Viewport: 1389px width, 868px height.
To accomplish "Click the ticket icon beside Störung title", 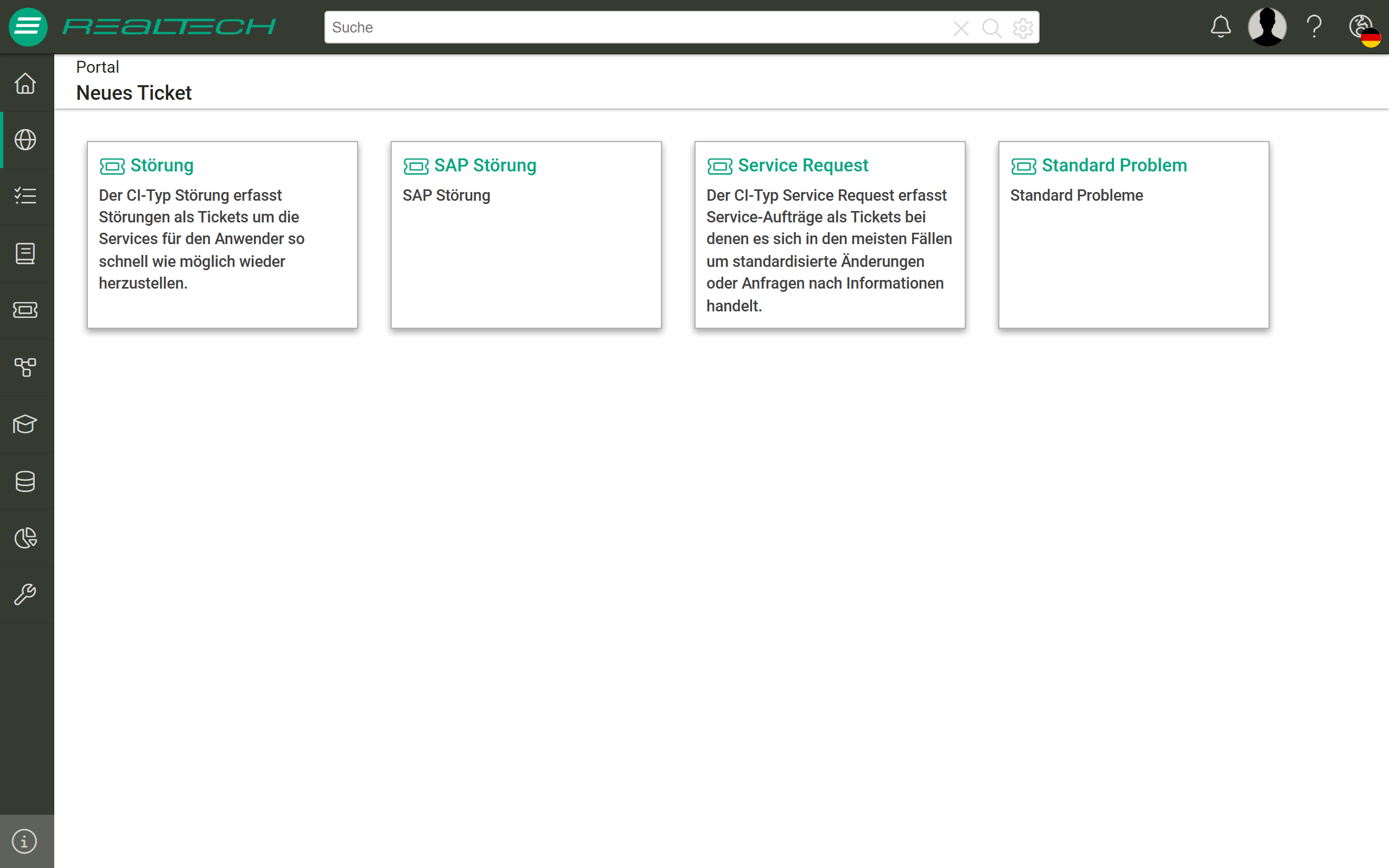I will tap(112, 167).
